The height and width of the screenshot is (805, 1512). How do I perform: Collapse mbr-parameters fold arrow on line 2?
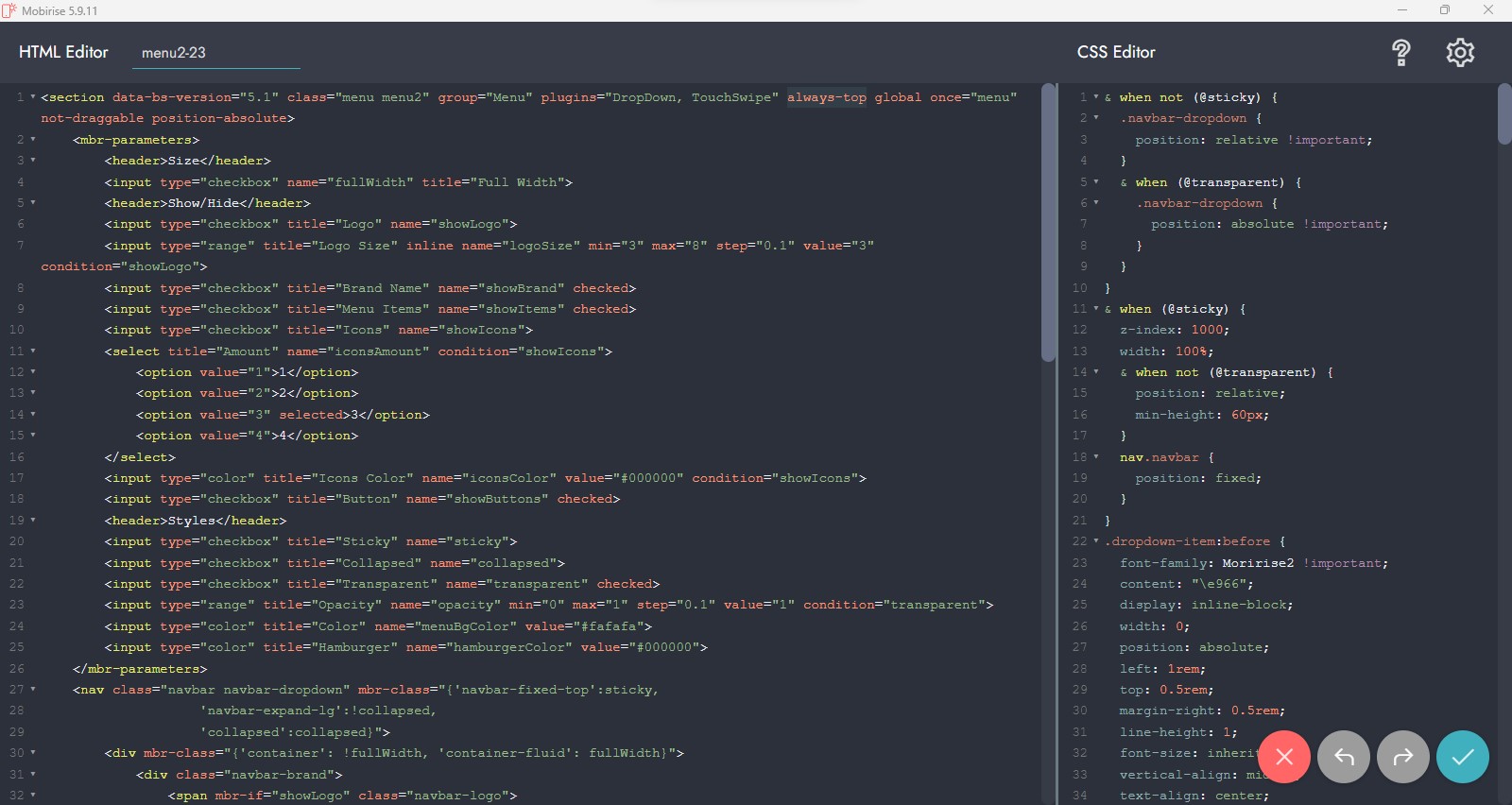tap(33, 140)
